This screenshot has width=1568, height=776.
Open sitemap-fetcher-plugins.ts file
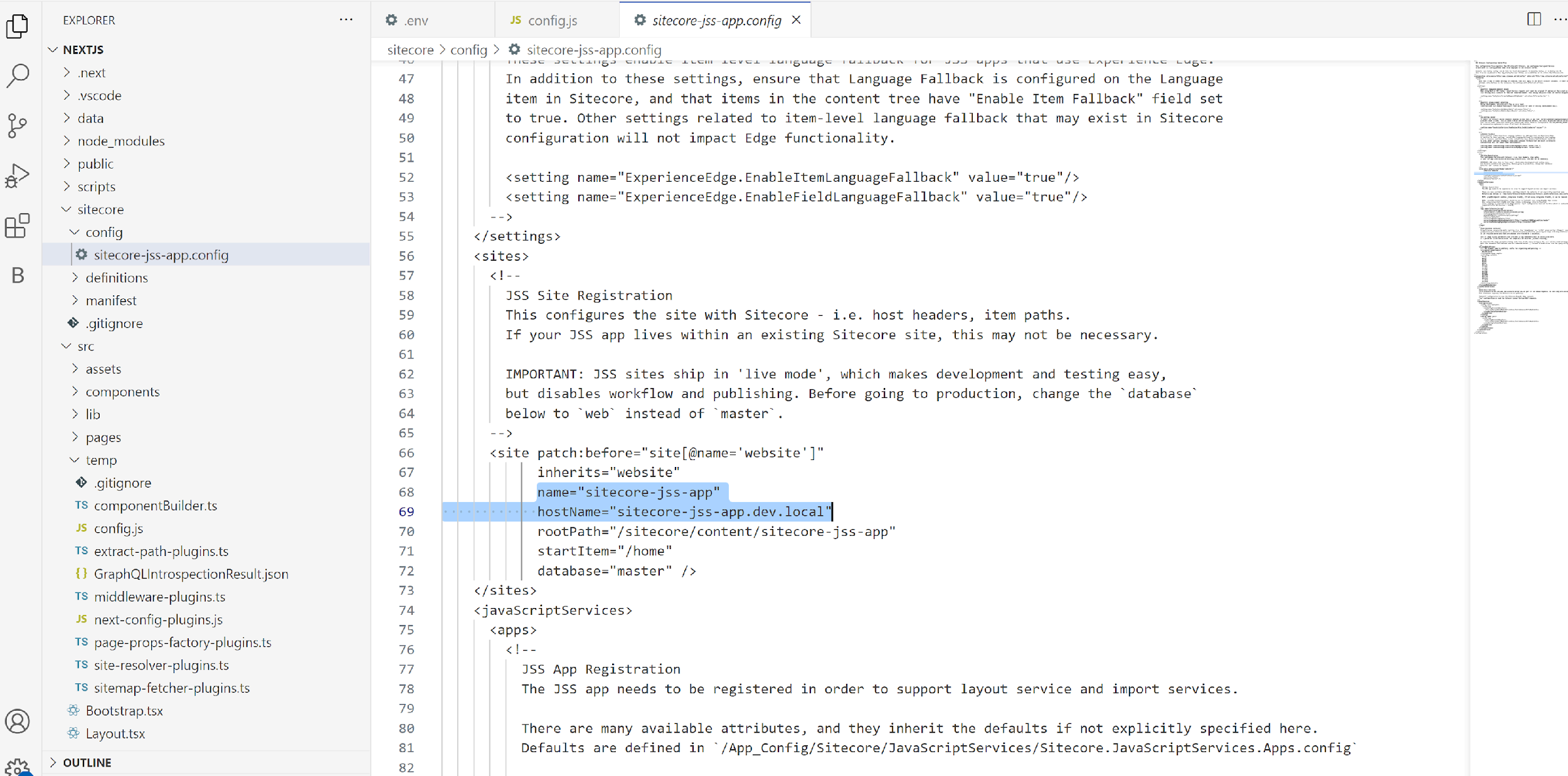coord(206,688)
